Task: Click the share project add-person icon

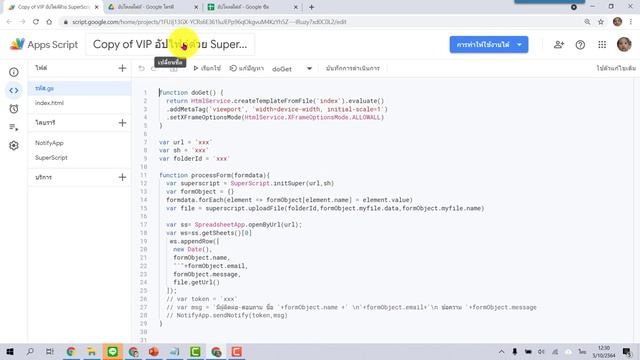Action: [x=559, y=44]
